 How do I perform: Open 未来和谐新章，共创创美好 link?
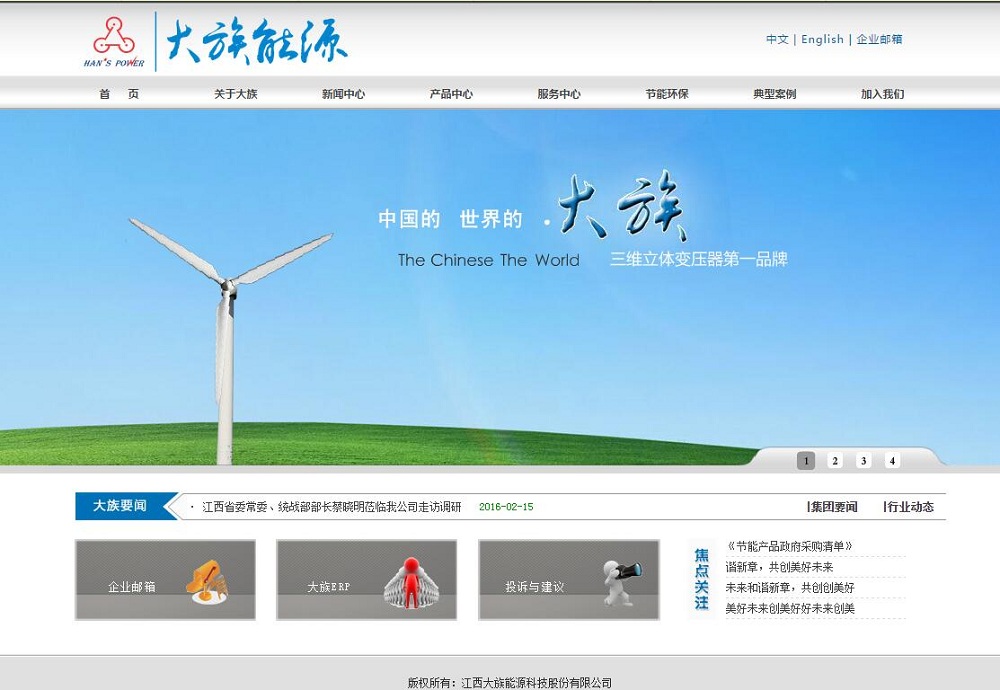click(790, 587)
